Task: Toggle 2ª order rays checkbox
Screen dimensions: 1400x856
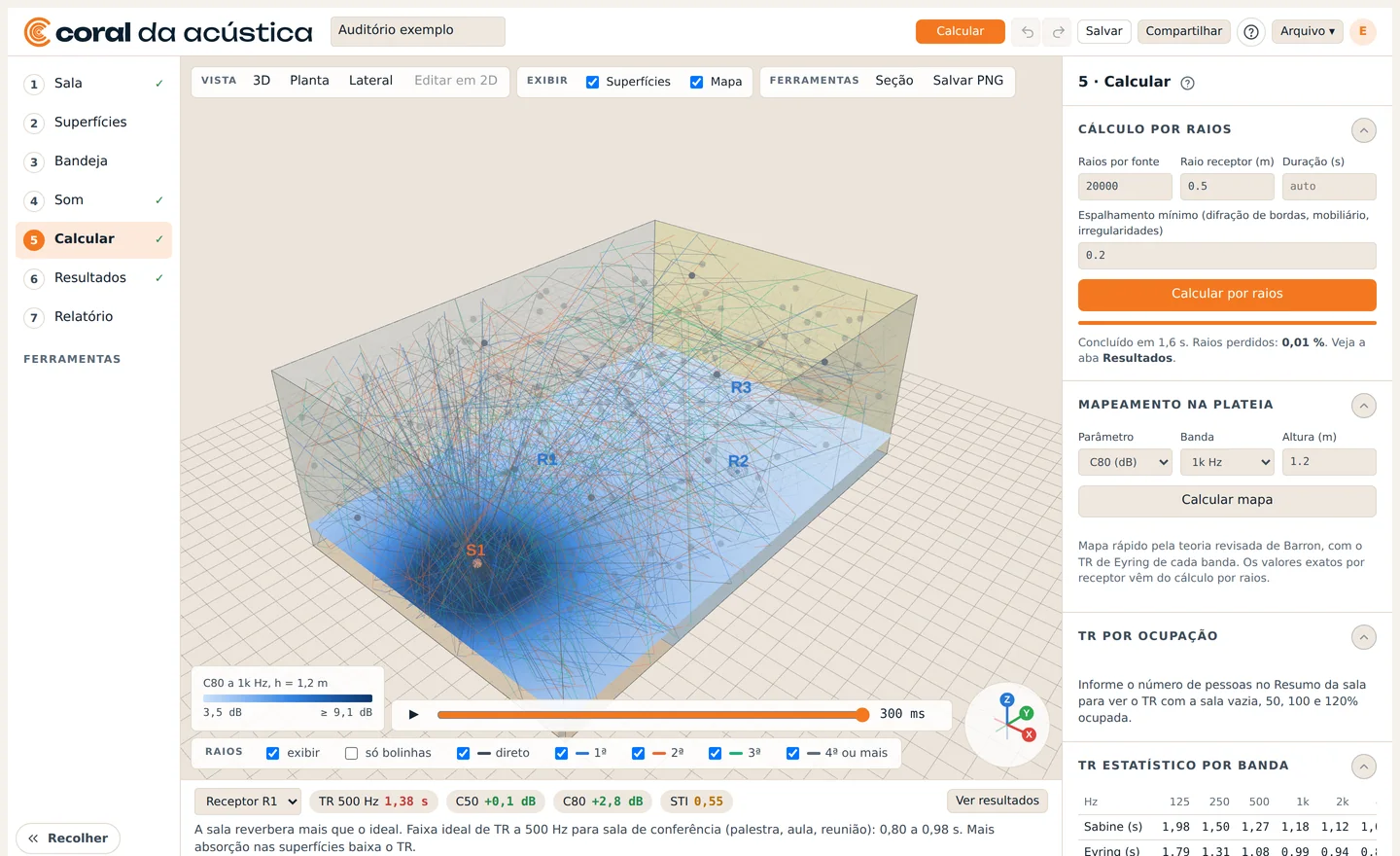Action: [x=638, y=753]
